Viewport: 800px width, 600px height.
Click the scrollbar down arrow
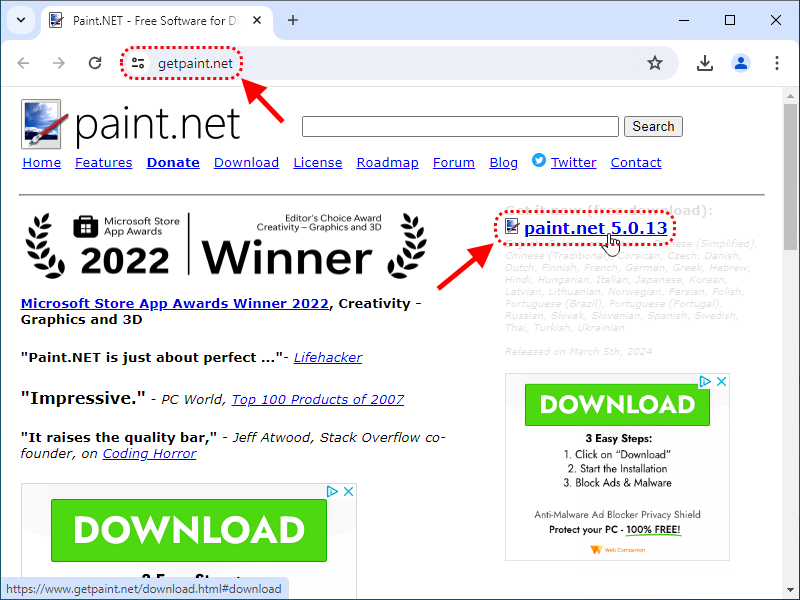click(x=790, y=590)
